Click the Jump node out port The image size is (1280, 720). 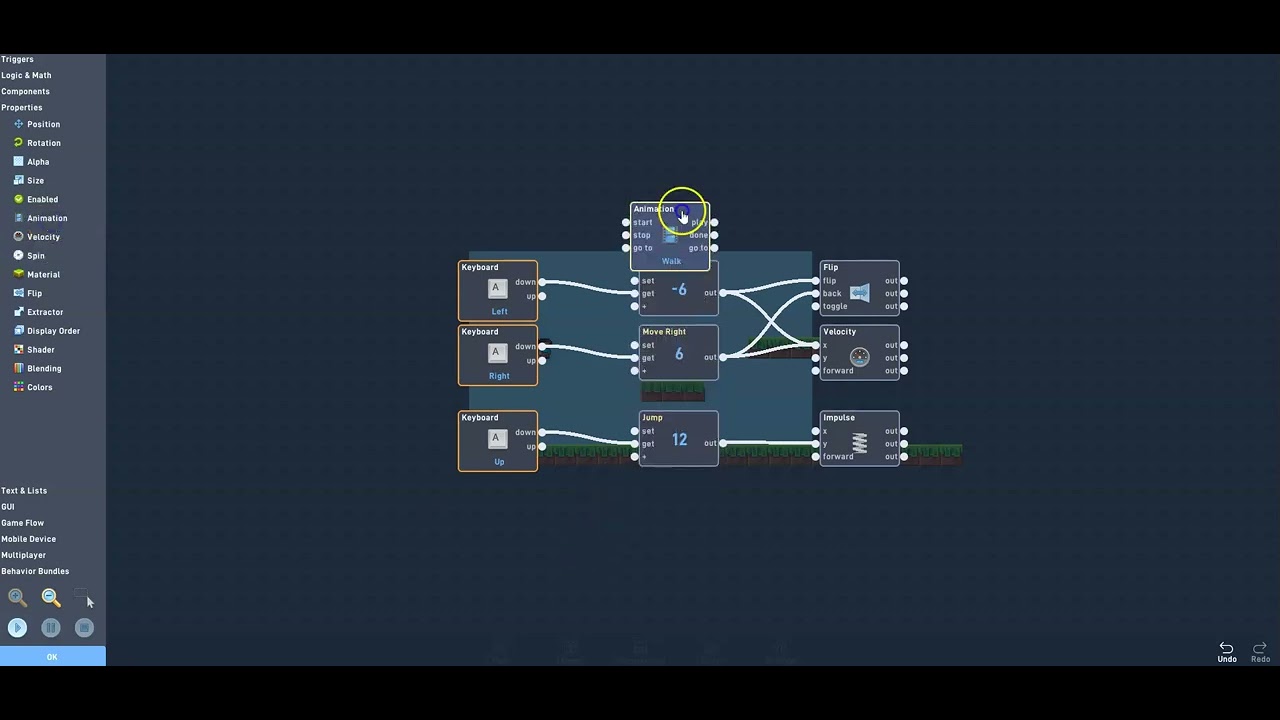pos(722,443)
